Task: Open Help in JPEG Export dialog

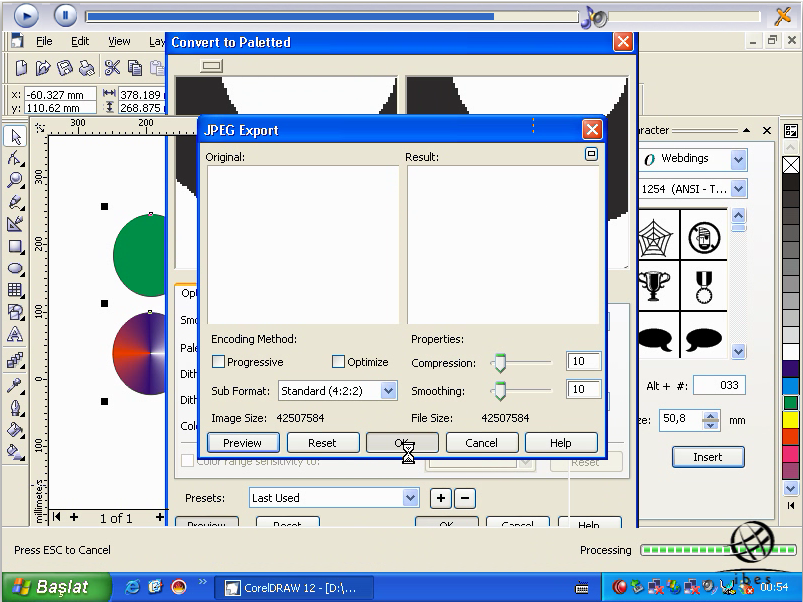Action: [x=561, y=443]
